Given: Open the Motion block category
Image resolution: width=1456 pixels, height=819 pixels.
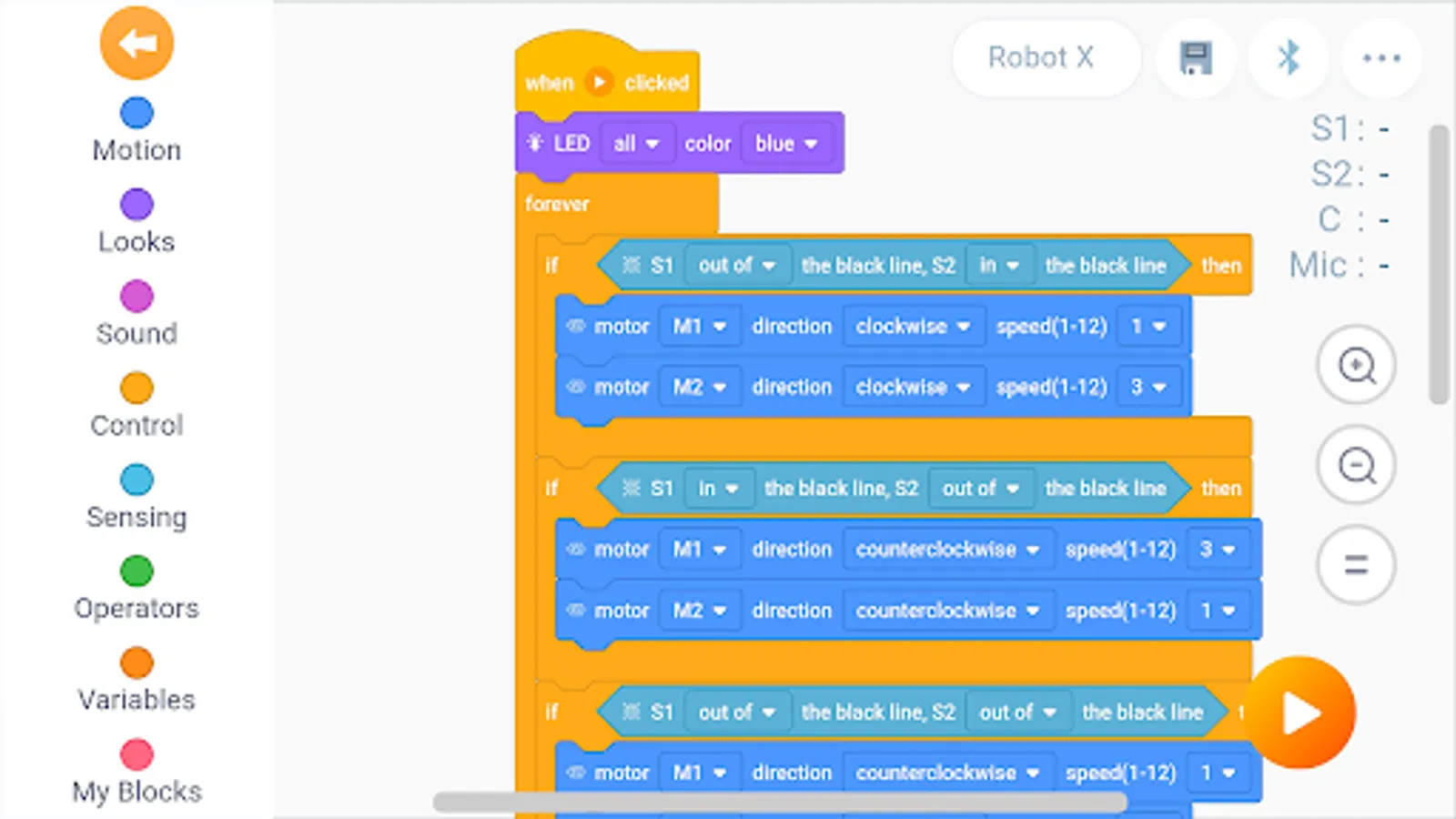Looking at the screenshot, I should (x=136, y=131).
